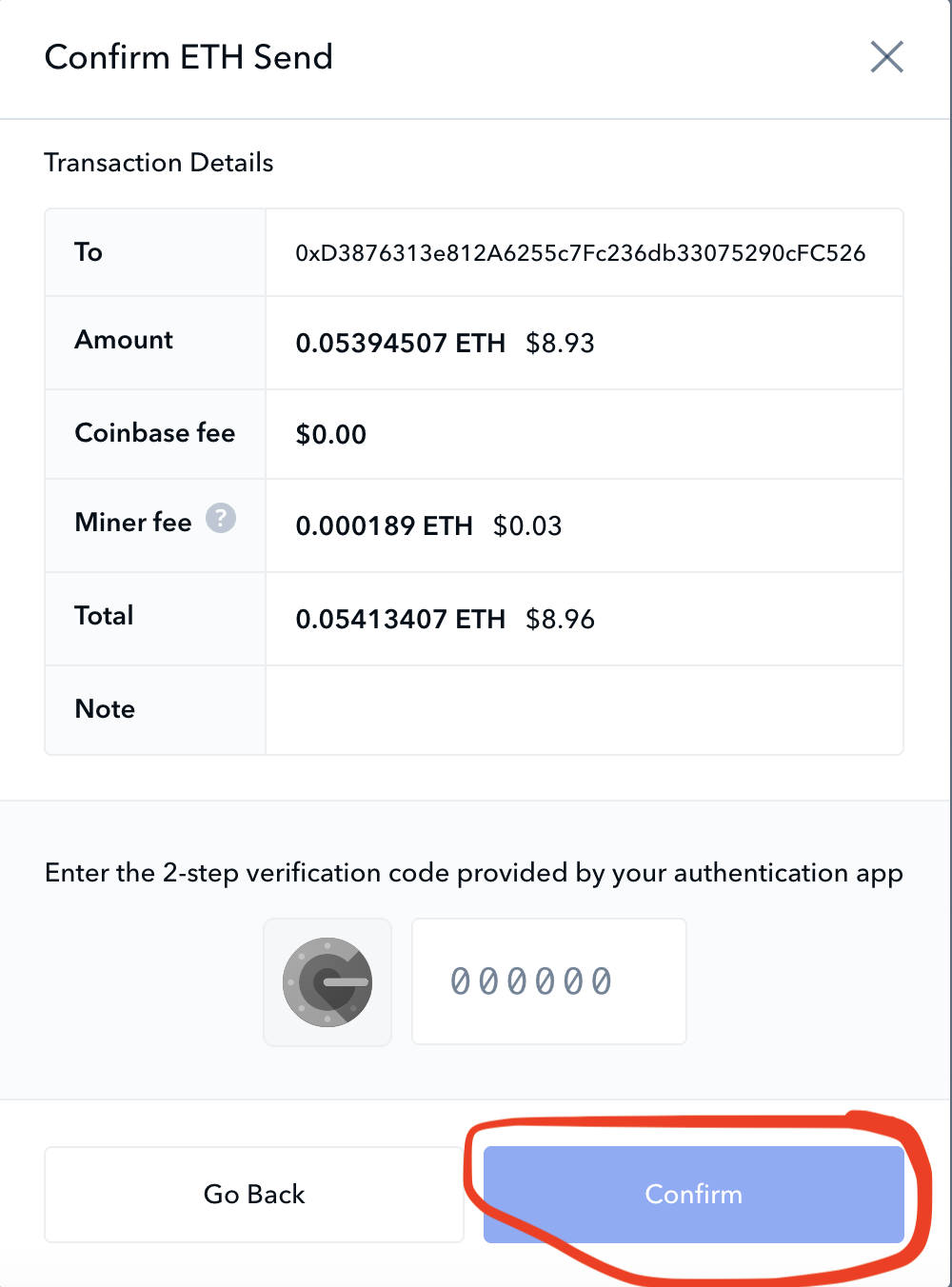Click the Miner fee row label

[133, 523]
